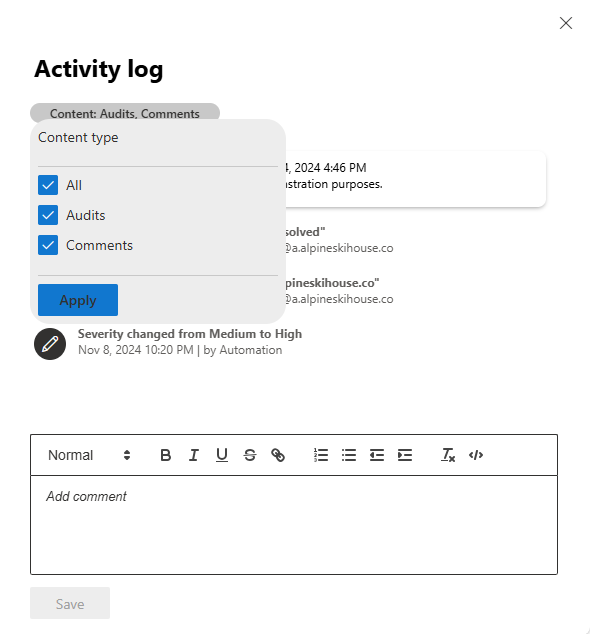Select the Severity changed audit entry icon
The image size is (590, 634).
(x=50, y=344)
